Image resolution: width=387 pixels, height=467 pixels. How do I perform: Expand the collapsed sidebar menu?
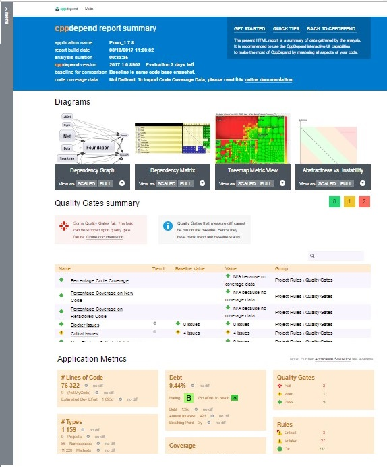[x=6, y=17]
